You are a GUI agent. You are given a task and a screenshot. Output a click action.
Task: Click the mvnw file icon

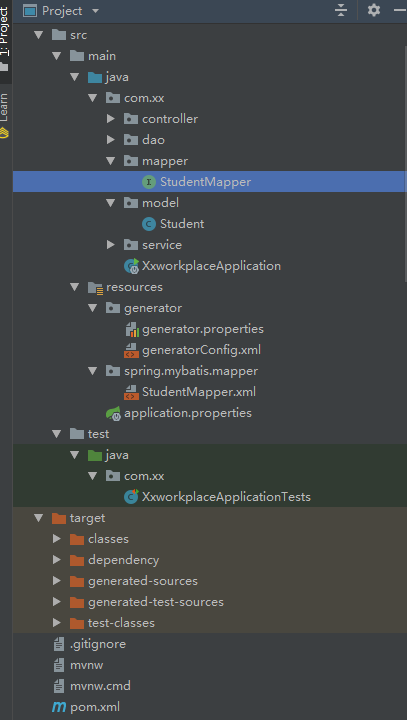[x=59, y=665]
